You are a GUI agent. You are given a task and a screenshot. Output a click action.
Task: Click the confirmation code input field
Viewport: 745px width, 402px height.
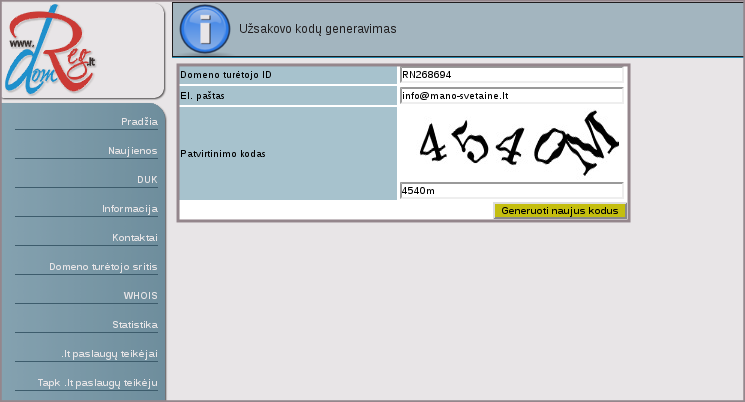(511, 191)
